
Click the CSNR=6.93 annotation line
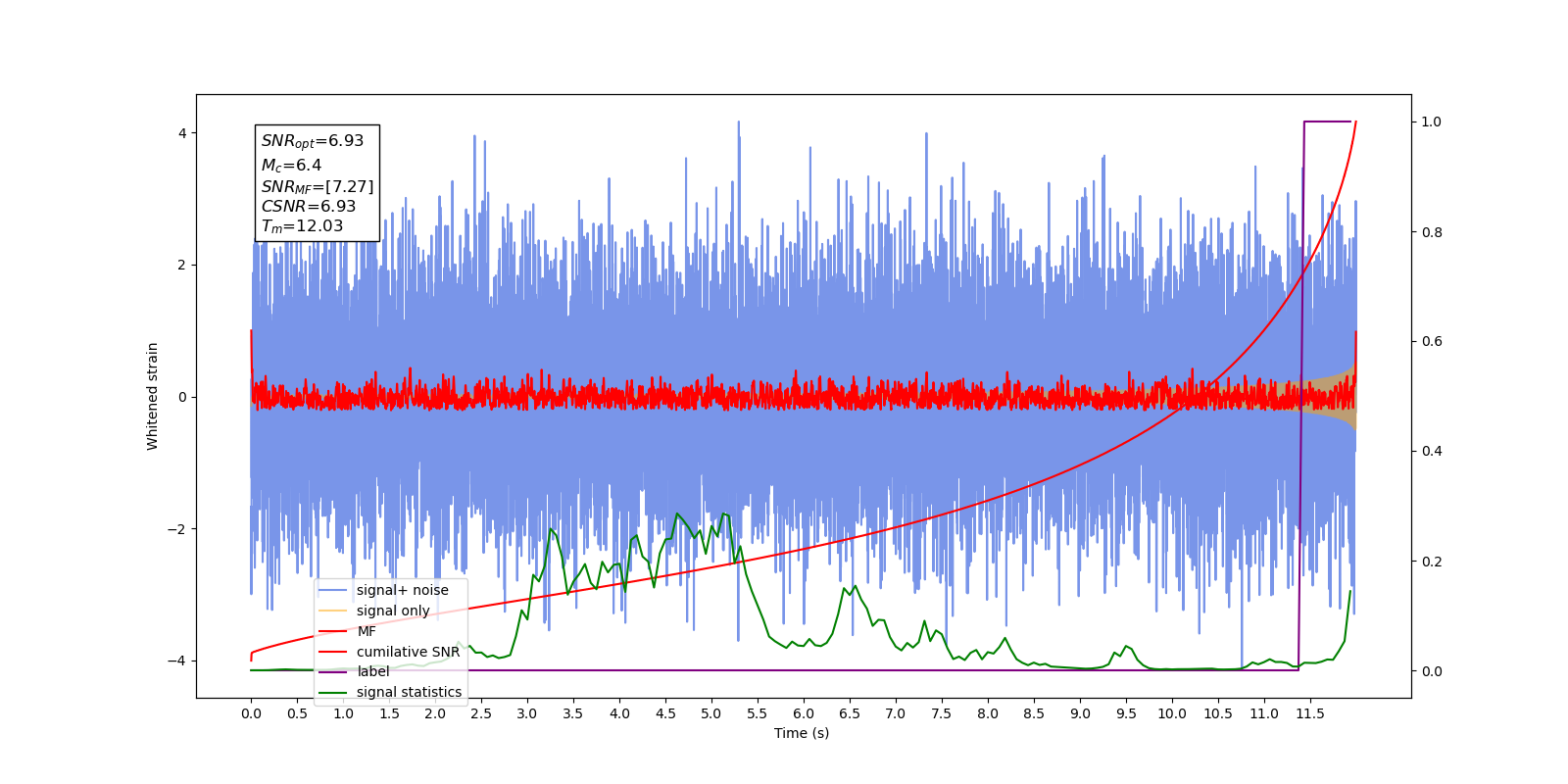coord(309,206)
